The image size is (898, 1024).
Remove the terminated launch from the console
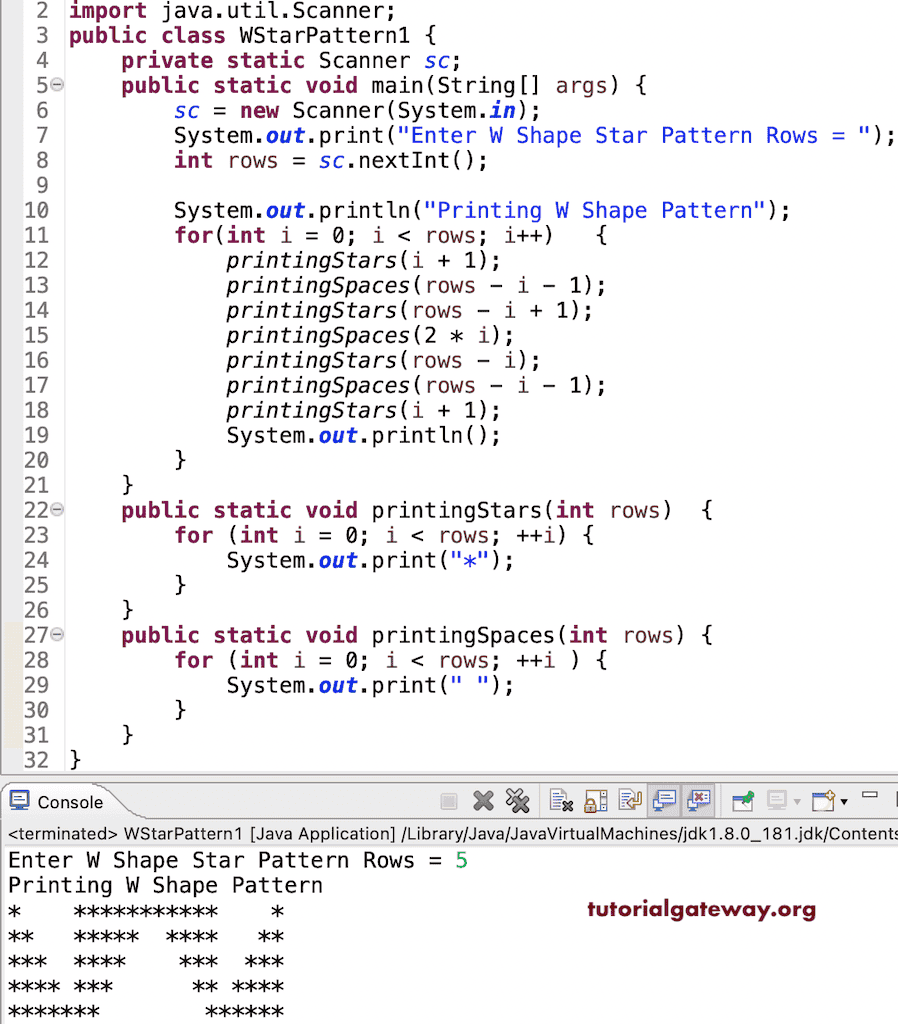point(483,800)
